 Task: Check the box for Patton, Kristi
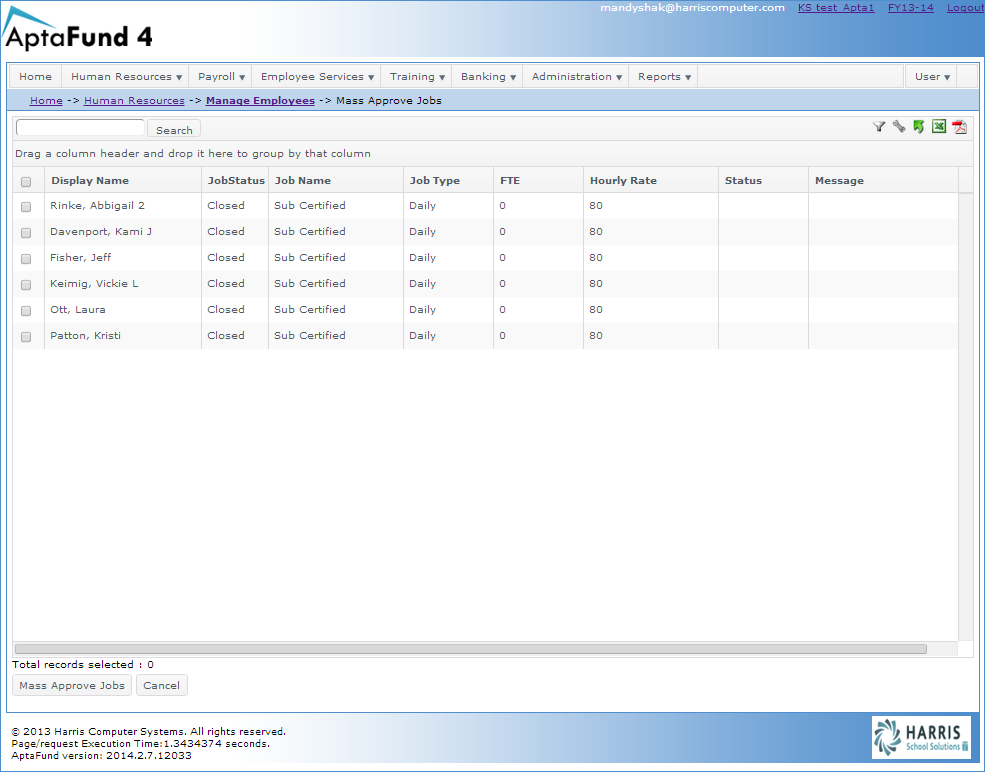tap(26, 337)
